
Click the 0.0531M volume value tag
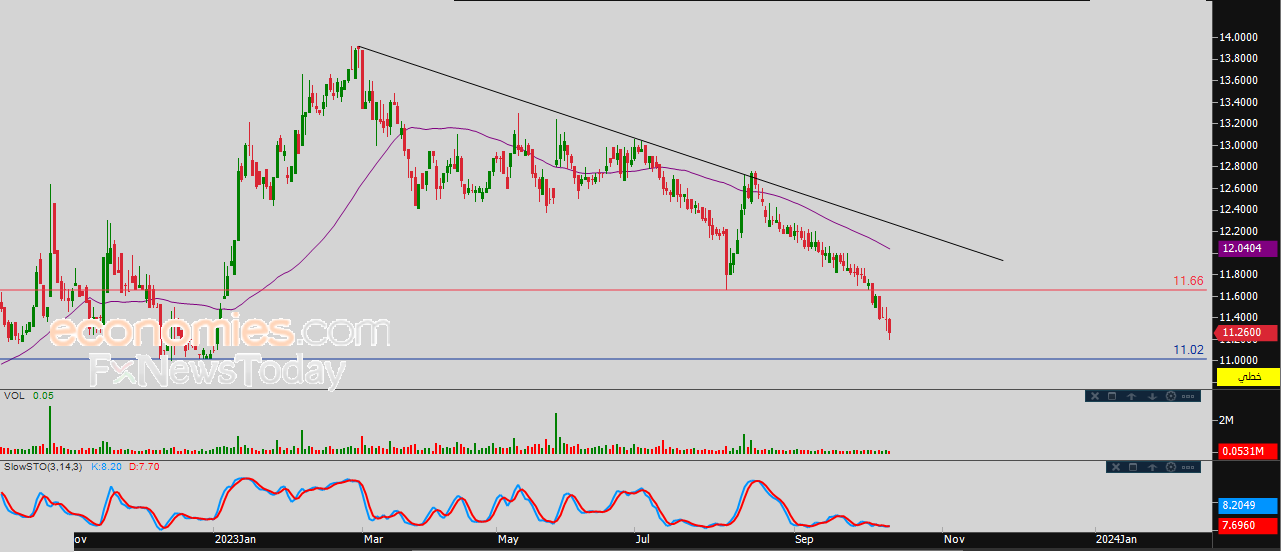click(1247, 452)
